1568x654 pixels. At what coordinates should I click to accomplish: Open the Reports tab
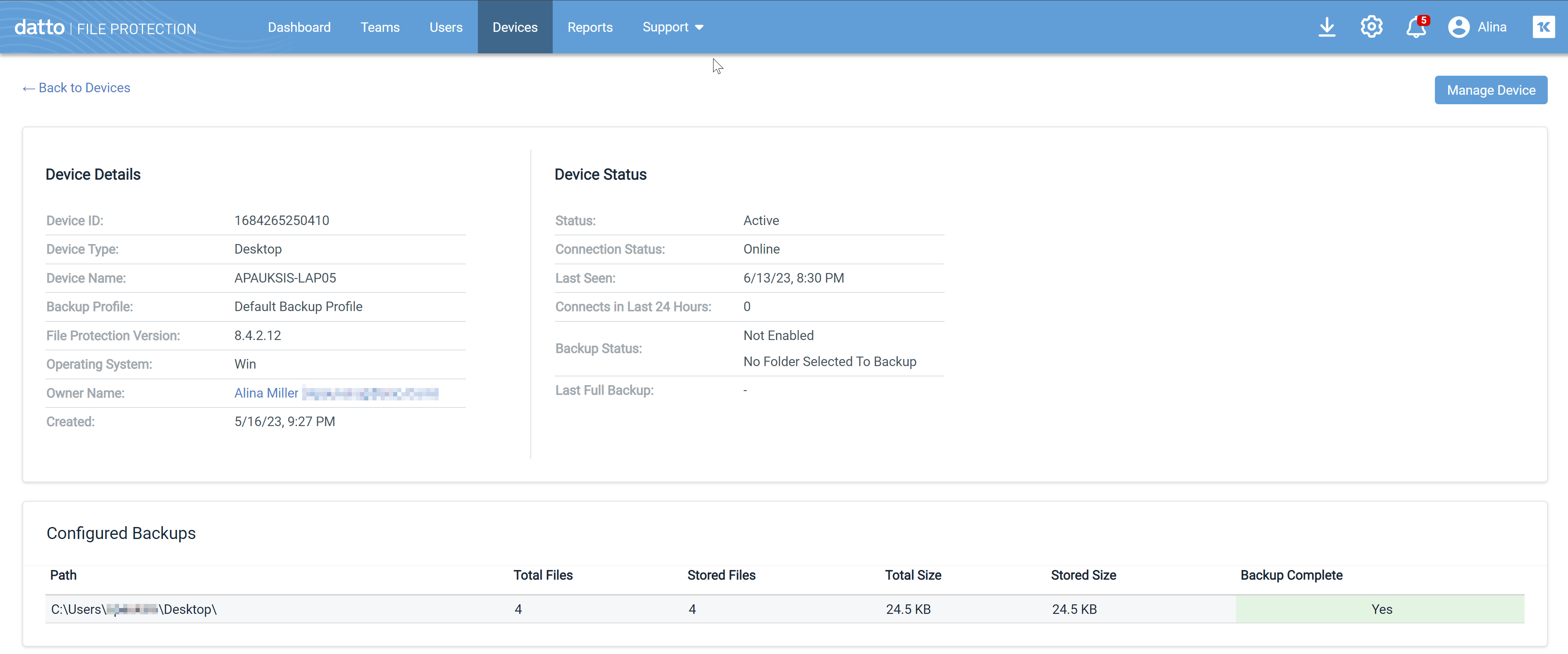point(590,27)
